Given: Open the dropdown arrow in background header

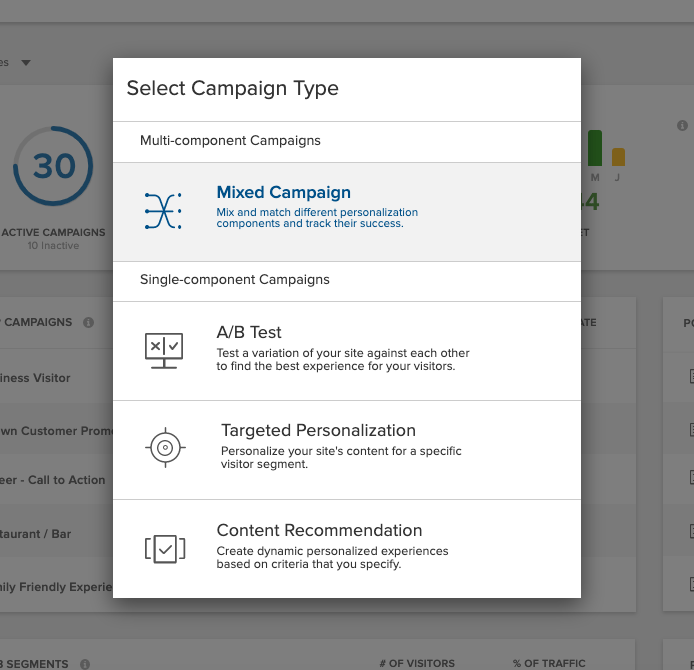Looking at the screenshot, I should pos(26,63).
